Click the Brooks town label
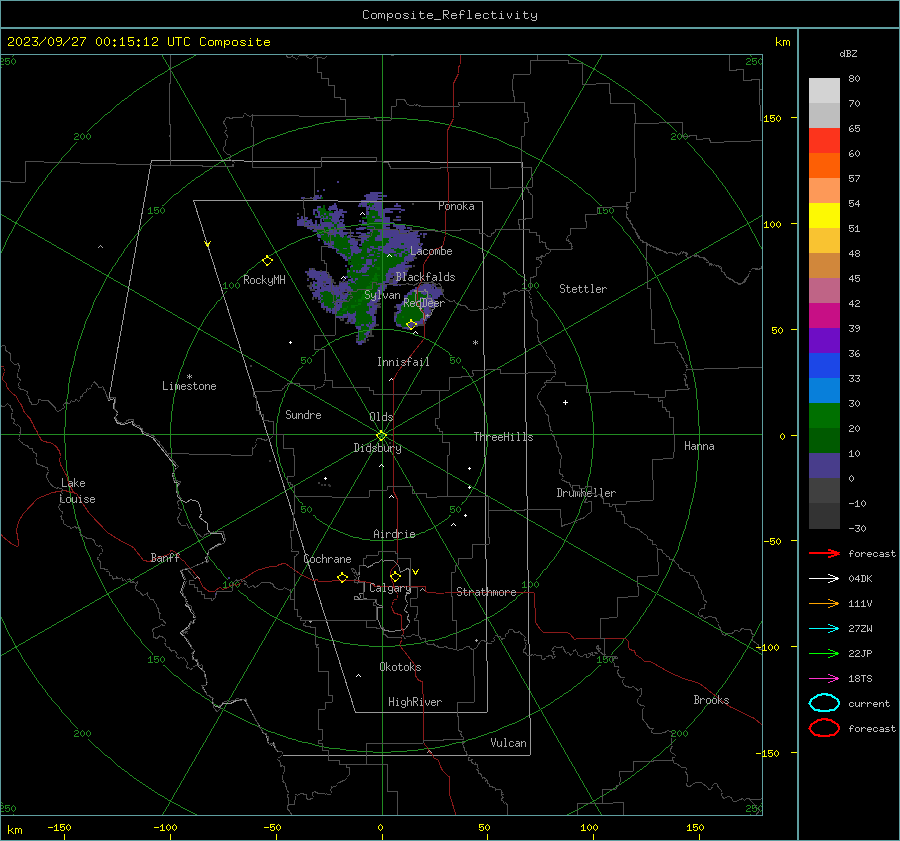 (711, 700)
